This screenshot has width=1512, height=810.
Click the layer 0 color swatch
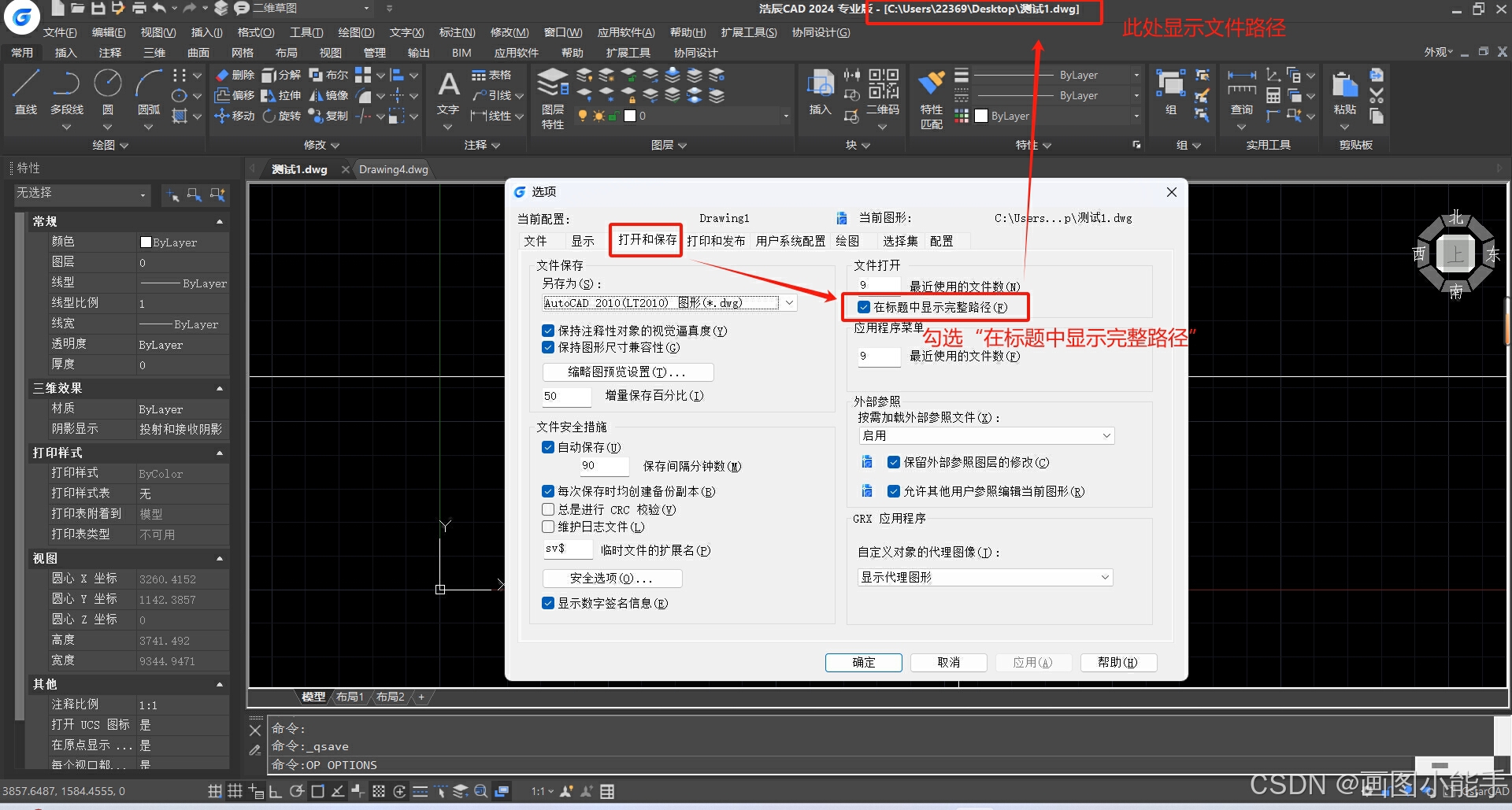pos(630,116)
